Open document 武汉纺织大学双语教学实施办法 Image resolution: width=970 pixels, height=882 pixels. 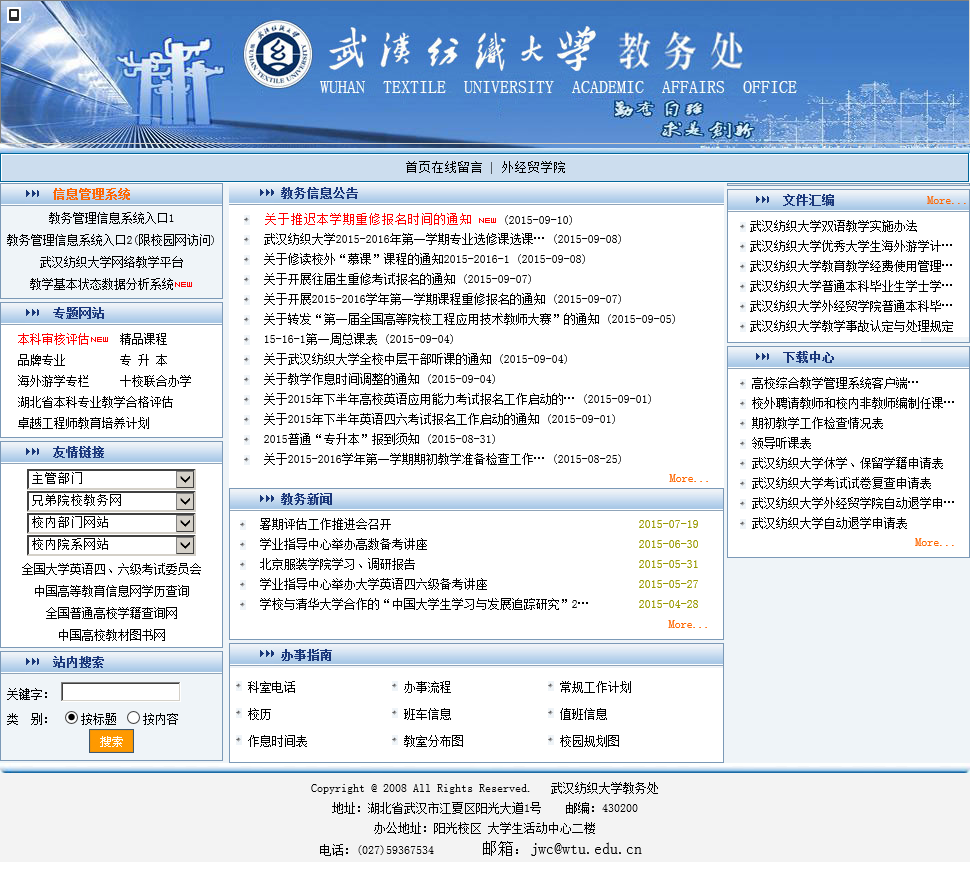[x=833, y=226]
